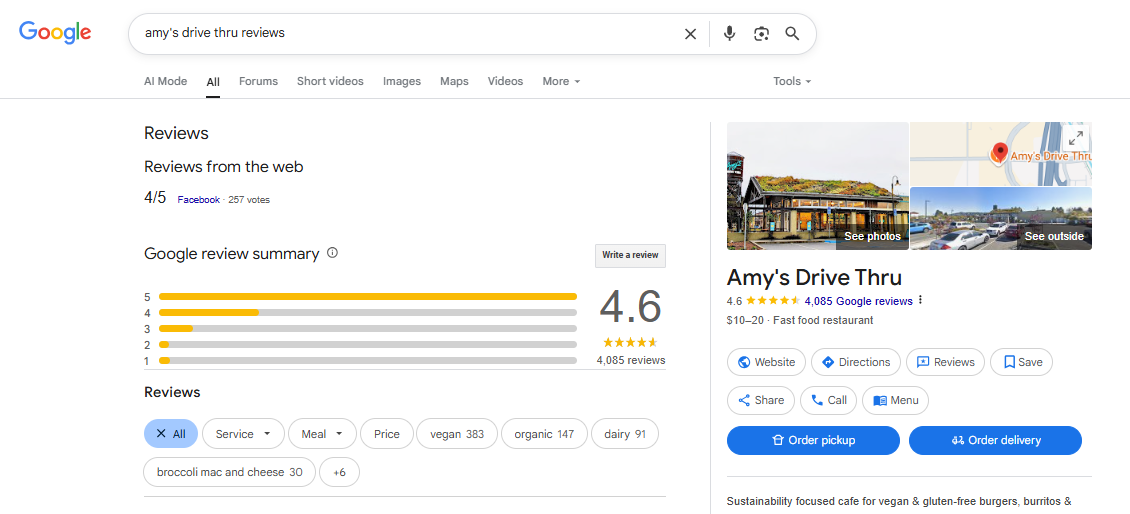The width and height of the screenshot is (1130, 514).
Task: Start voice search with microphone icon
Action: click(x=729, y=33)
